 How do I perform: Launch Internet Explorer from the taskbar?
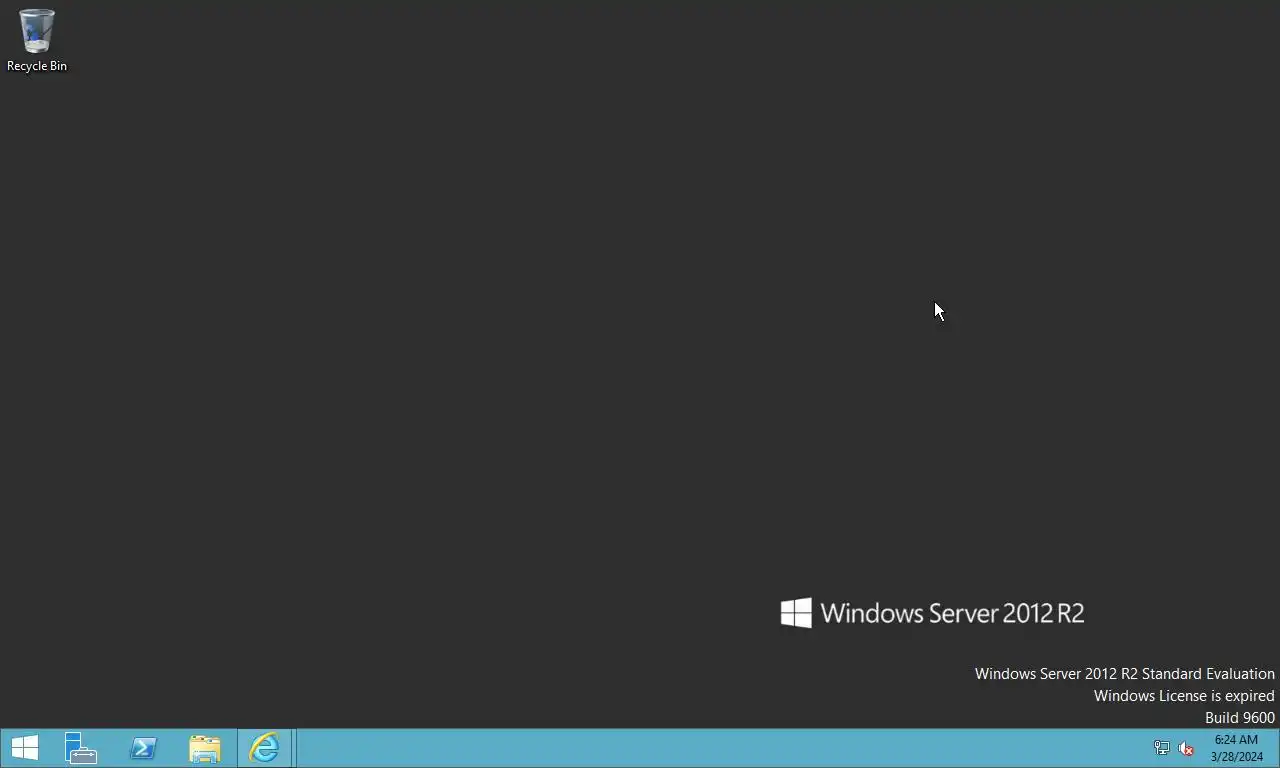265,748
